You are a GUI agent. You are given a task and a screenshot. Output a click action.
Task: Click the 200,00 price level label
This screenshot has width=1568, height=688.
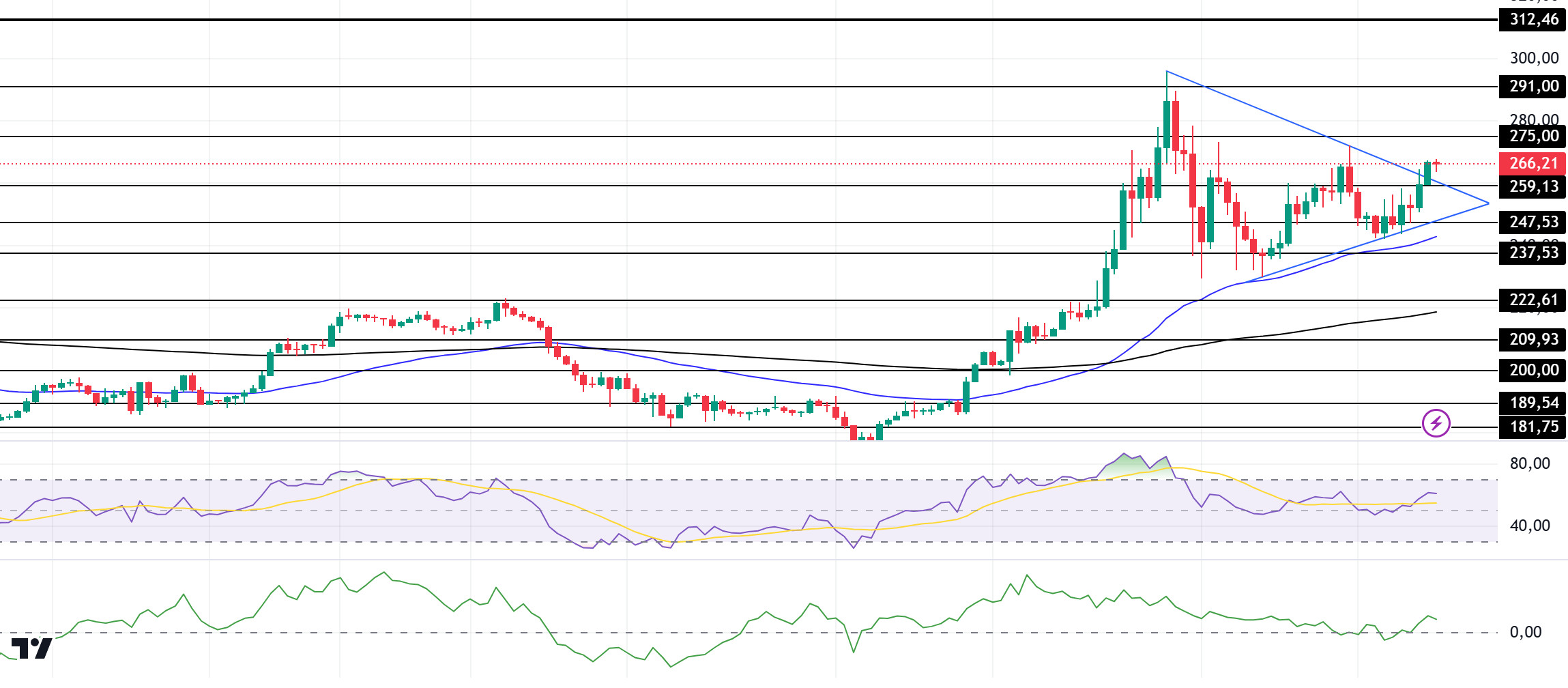pyautogui.click(x=1533, y=371)
